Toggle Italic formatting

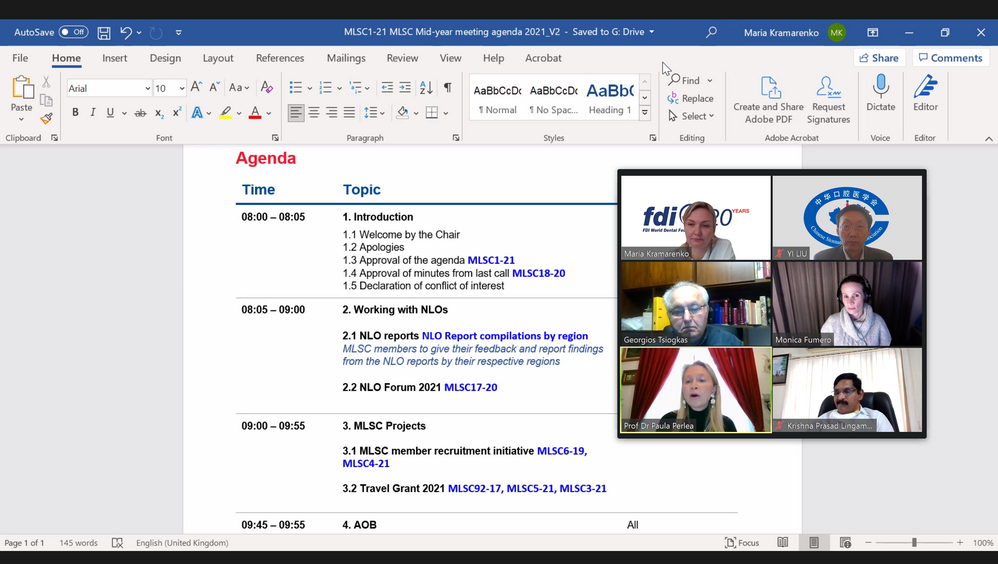(93, 113)
